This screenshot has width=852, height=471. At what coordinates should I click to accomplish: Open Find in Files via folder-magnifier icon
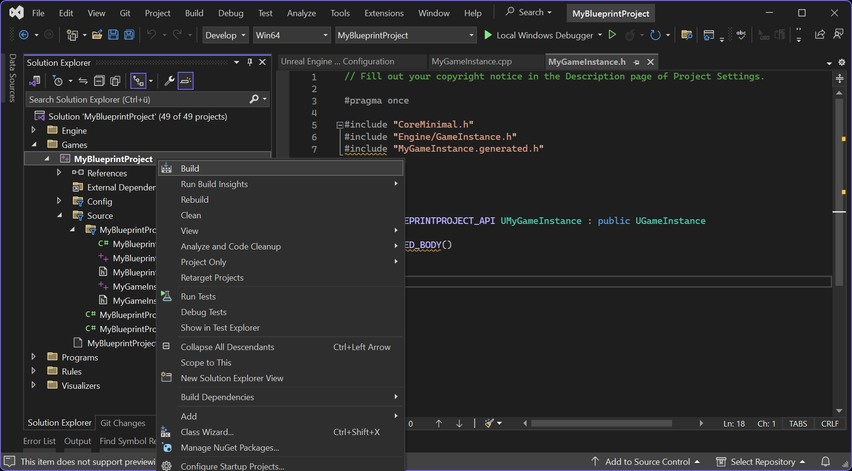click(687, 35)
